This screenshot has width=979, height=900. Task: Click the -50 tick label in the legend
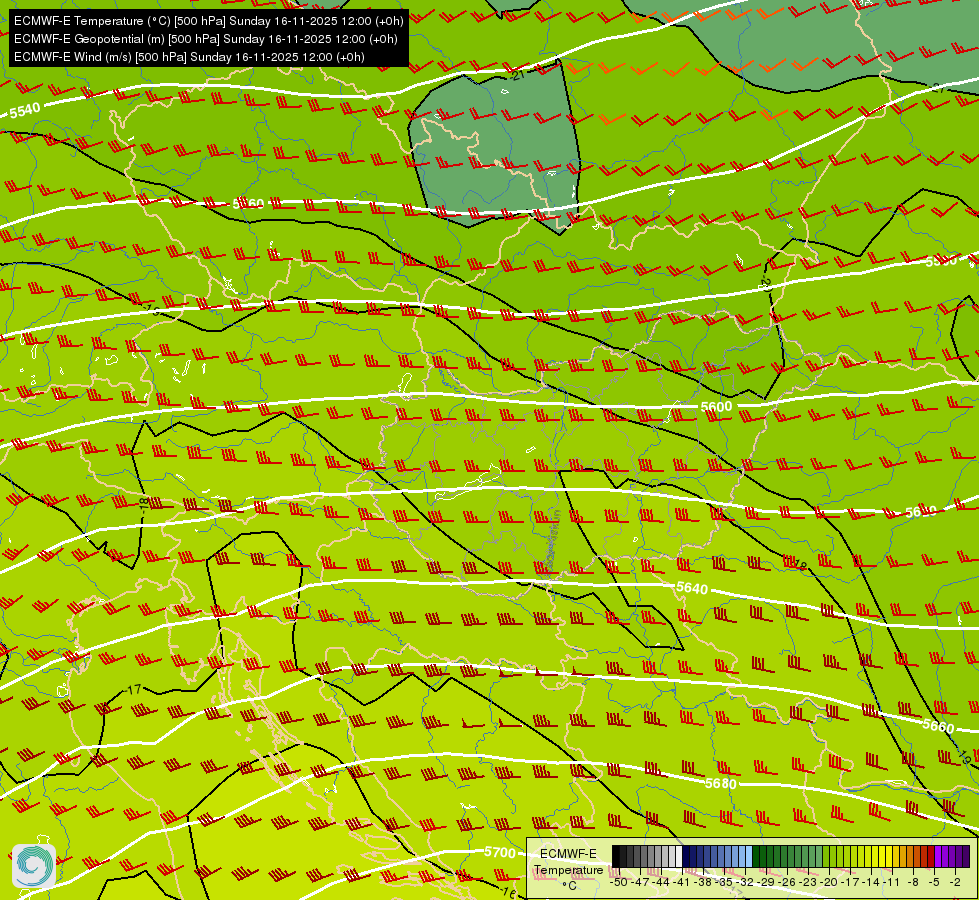pos(619,883)
